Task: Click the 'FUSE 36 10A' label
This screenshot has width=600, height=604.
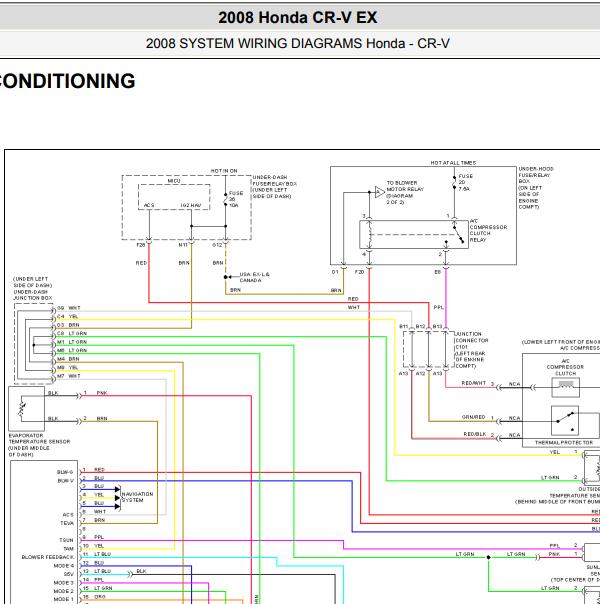Action: [x=236, y=199]
